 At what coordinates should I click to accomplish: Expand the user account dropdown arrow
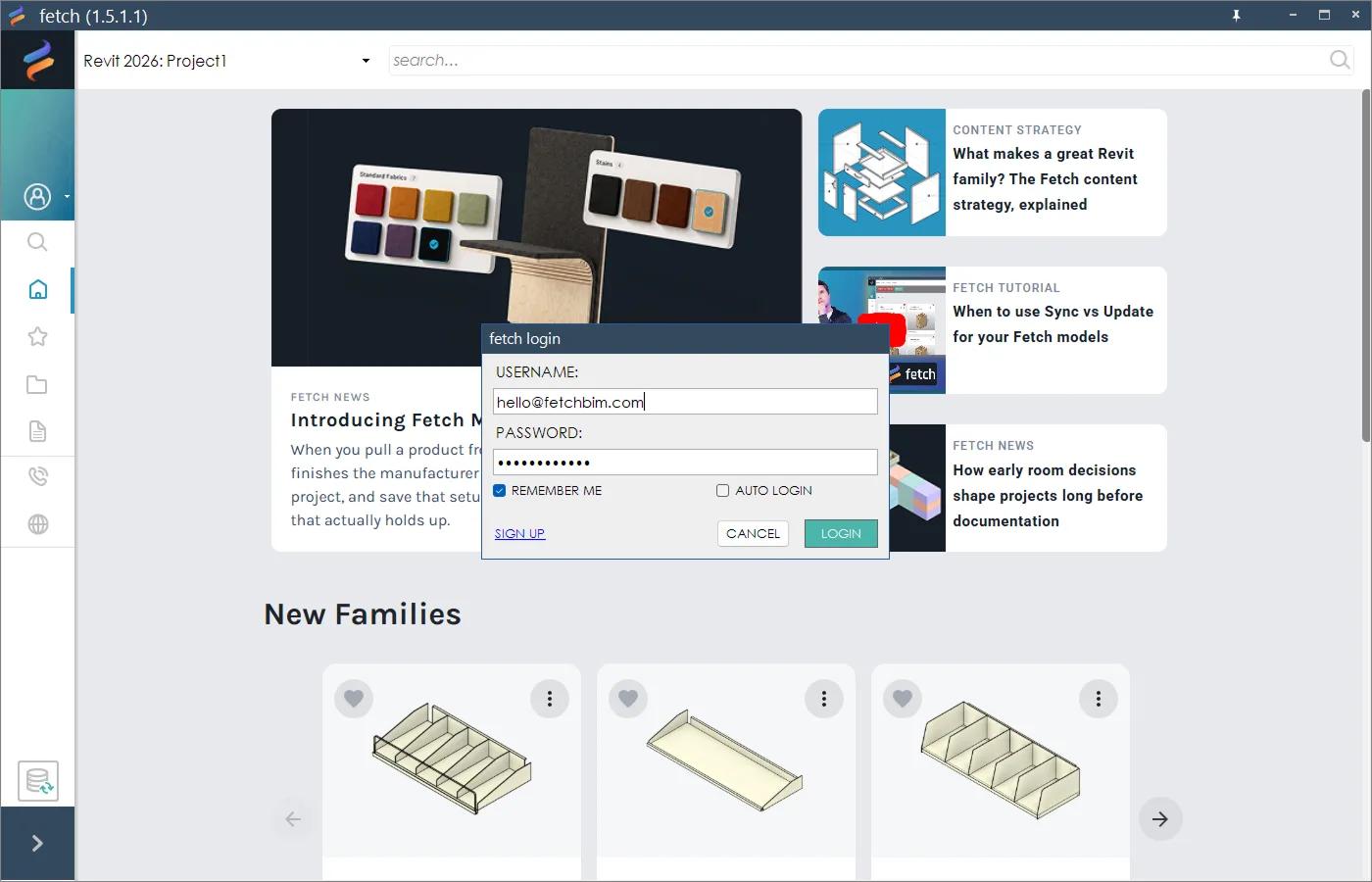pos(67,197)
